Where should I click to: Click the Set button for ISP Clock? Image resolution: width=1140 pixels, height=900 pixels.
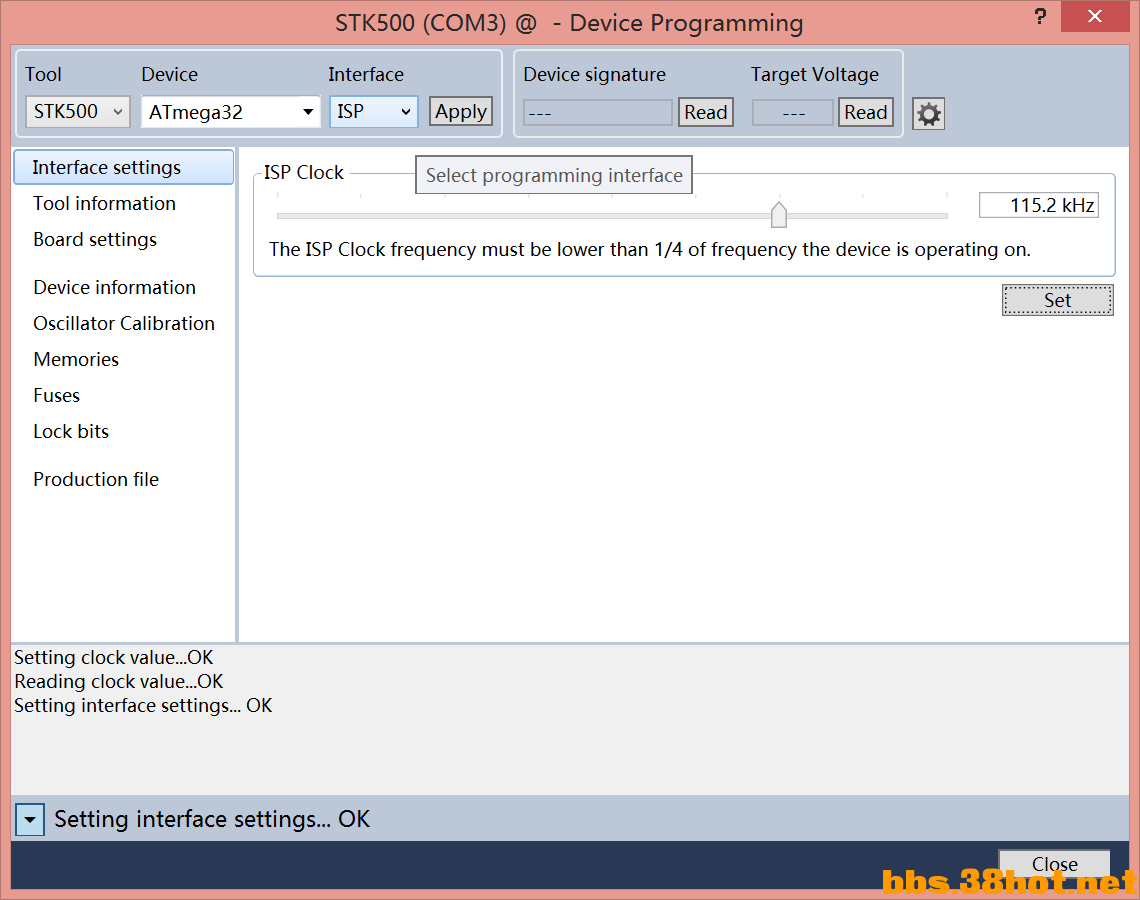1057,300
